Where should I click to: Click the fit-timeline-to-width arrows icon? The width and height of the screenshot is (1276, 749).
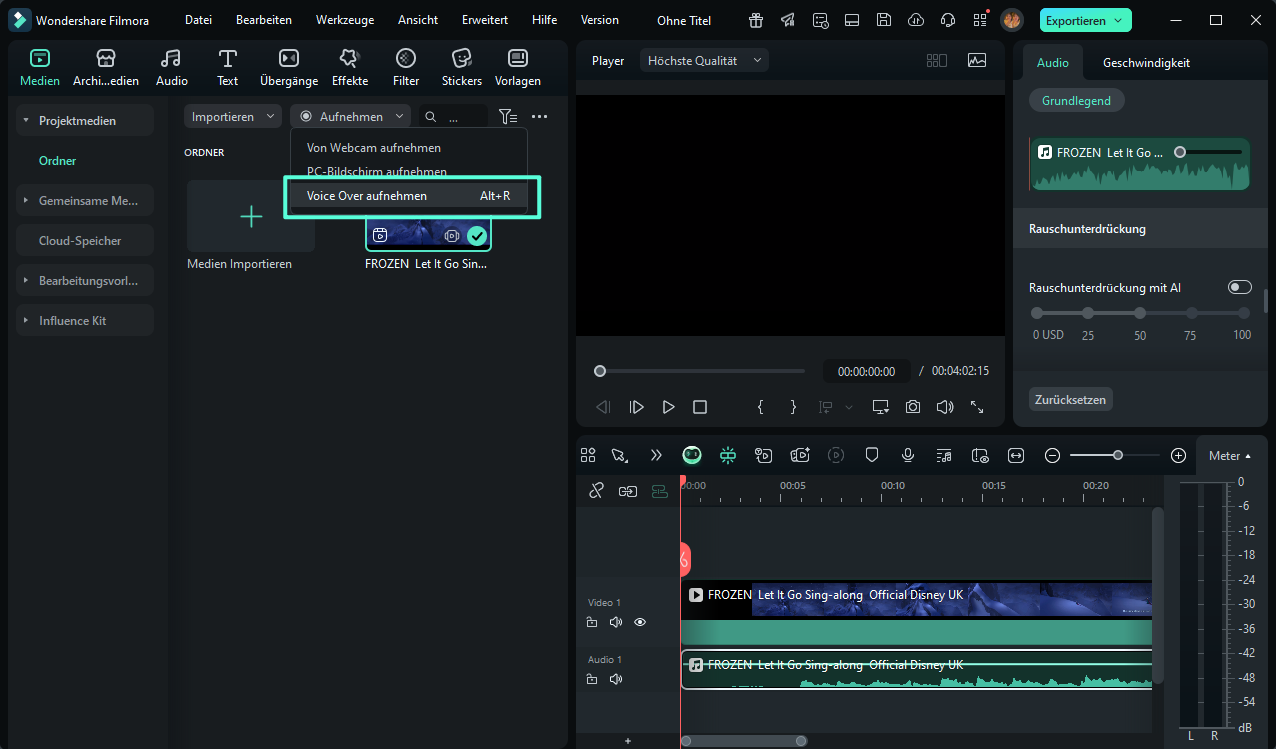pyautogui.click(x=1016, y=455)
